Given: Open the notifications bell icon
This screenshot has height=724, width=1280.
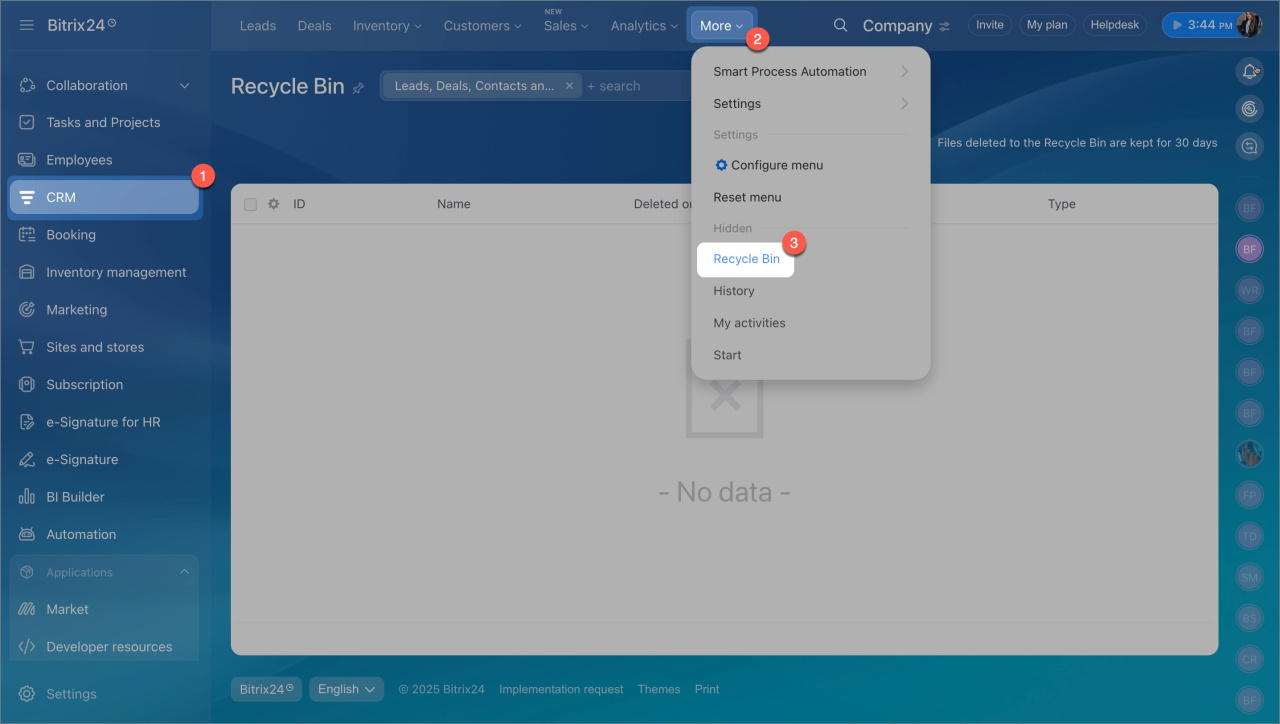Looking at the screenshot, I should click(x=1249, y=71).
